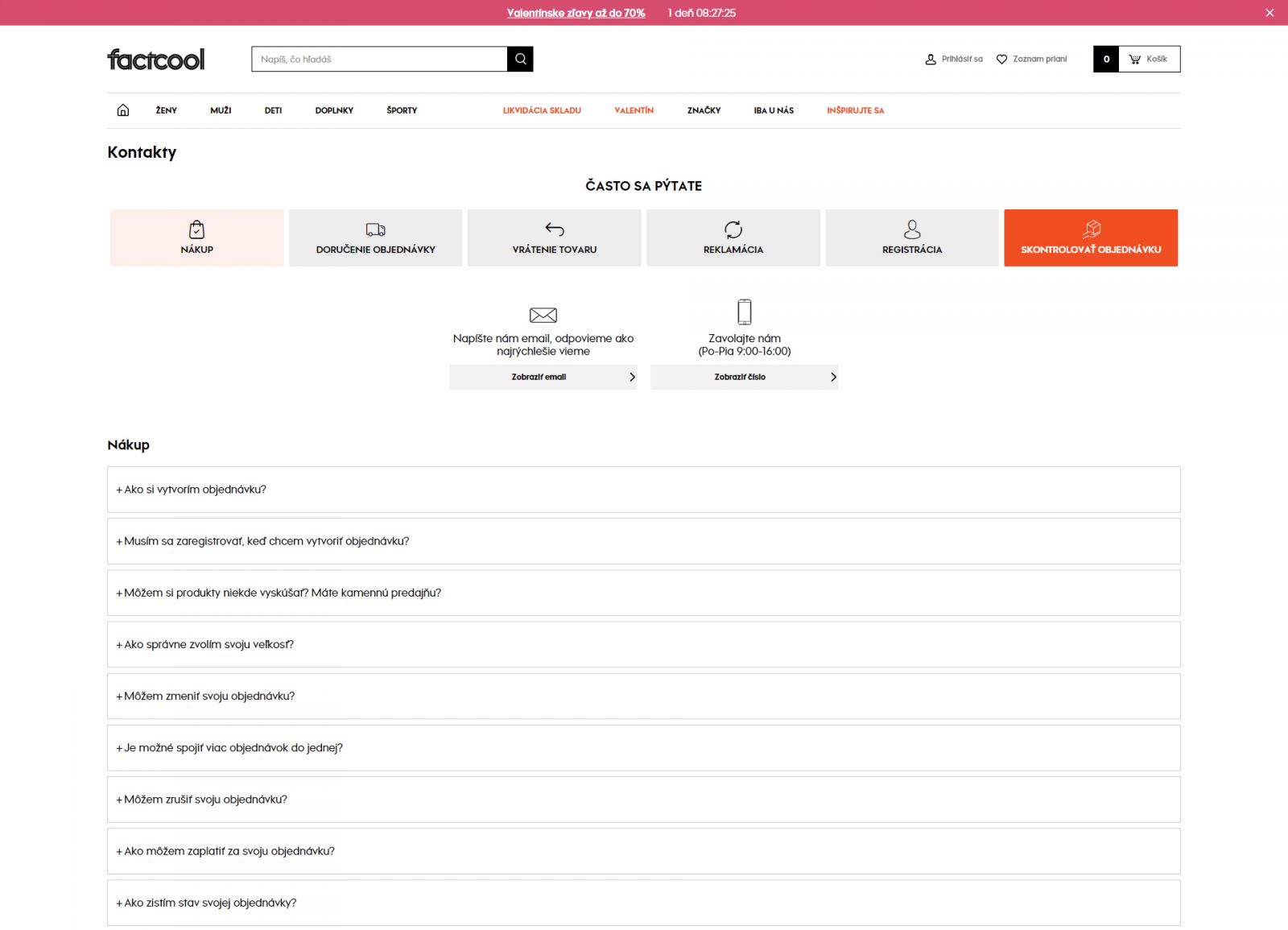Select the Doručenie objednávky truck tile

tap(375, 238)
